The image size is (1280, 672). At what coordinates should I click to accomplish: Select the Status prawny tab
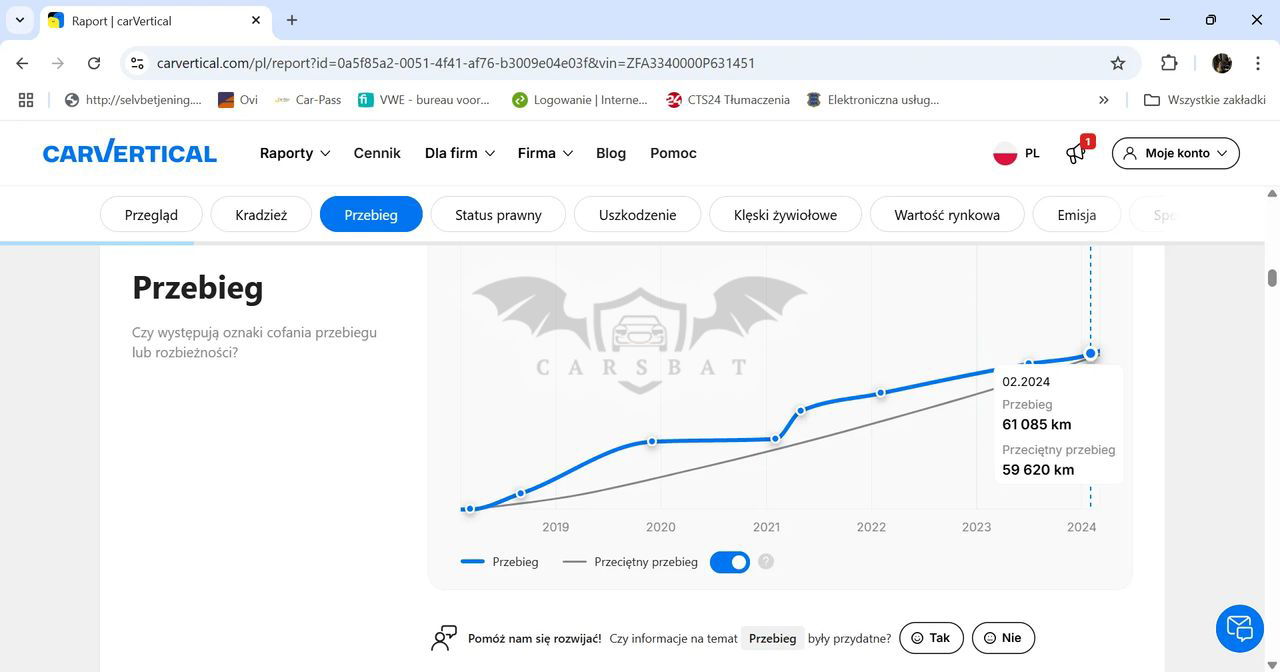498,215
